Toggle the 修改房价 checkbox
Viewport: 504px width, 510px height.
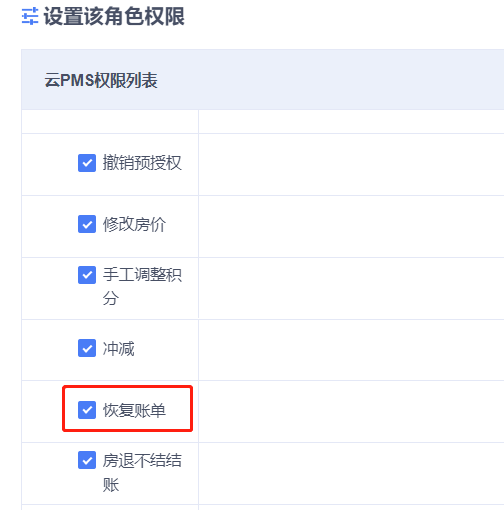[x=87, y=224]
